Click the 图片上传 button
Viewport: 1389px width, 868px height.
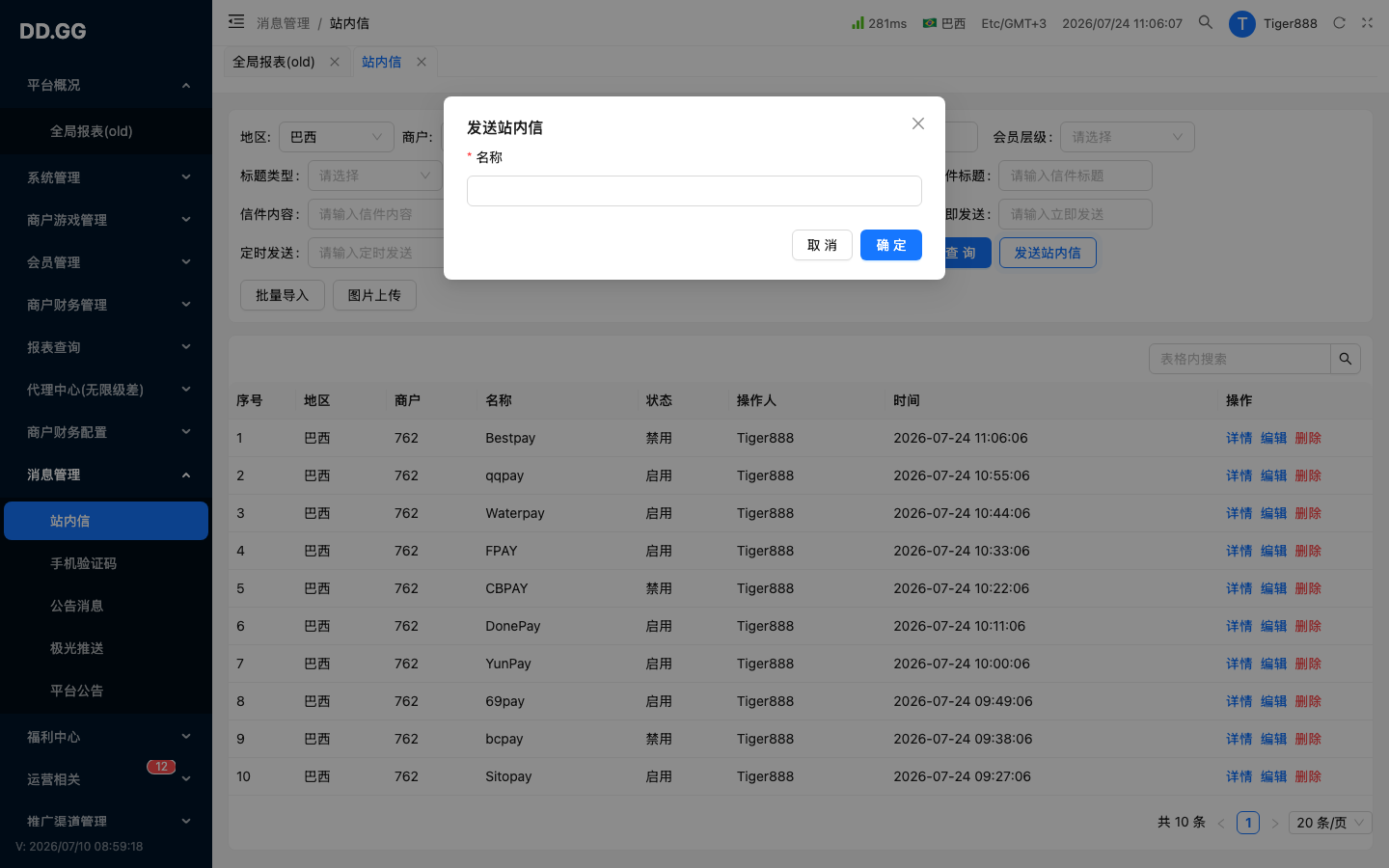pos(374,295)
